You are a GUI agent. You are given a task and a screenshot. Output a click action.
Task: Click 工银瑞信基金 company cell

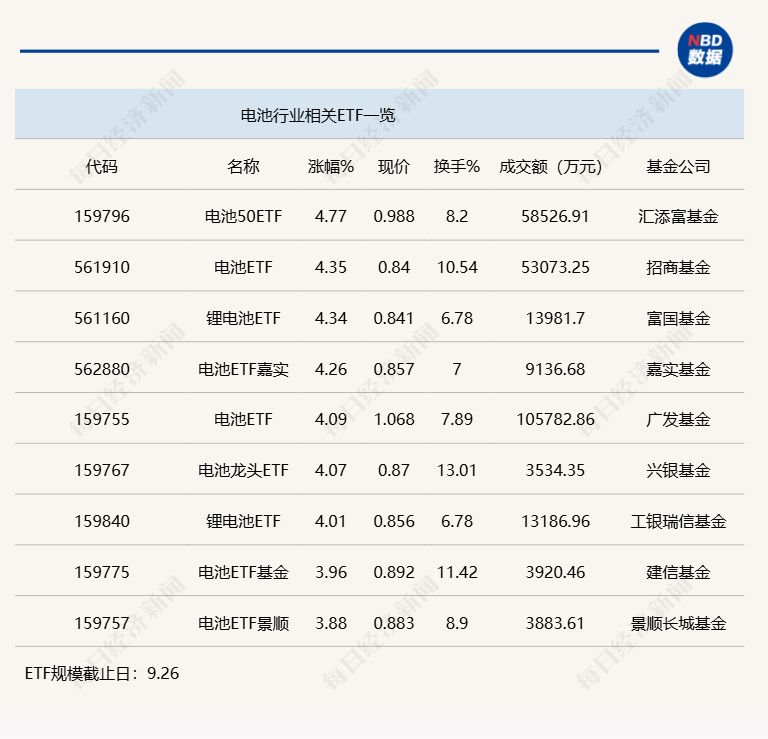[x=678, y=521]
